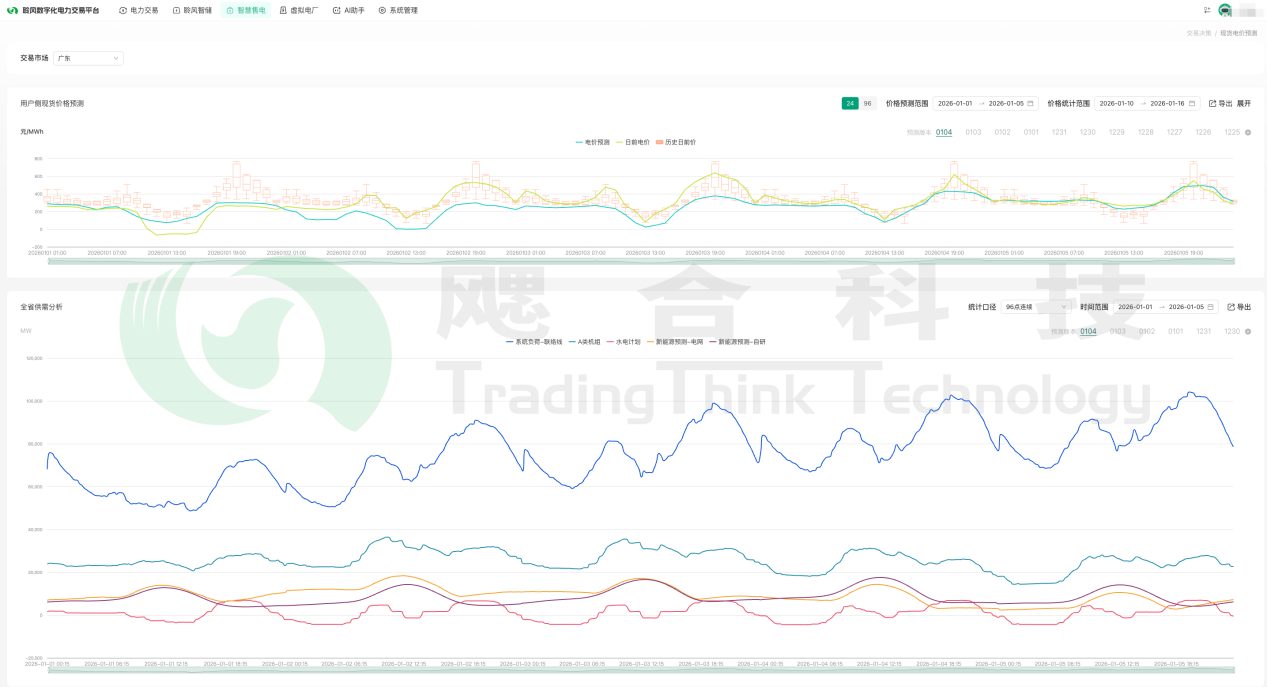1267x687 pixels.
Task: Expand the 交易市场 dropdown showing 广东
Action: [x=88, y=58]
